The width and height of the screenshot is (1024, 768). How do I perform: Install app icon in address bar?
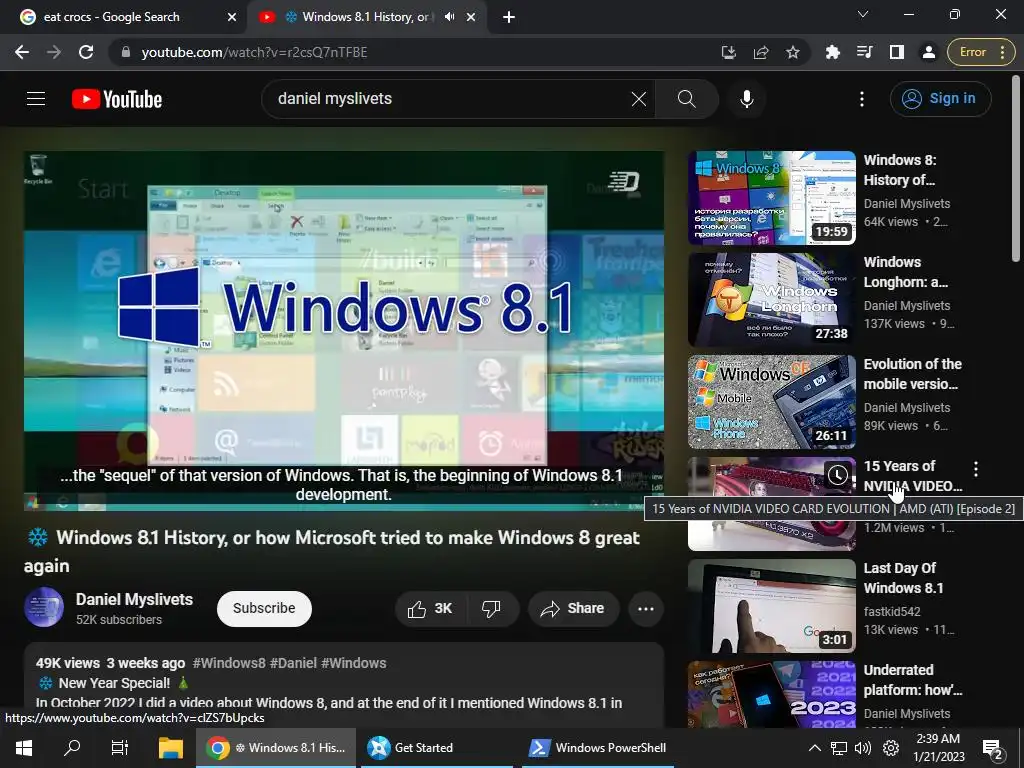pos(729,52)
